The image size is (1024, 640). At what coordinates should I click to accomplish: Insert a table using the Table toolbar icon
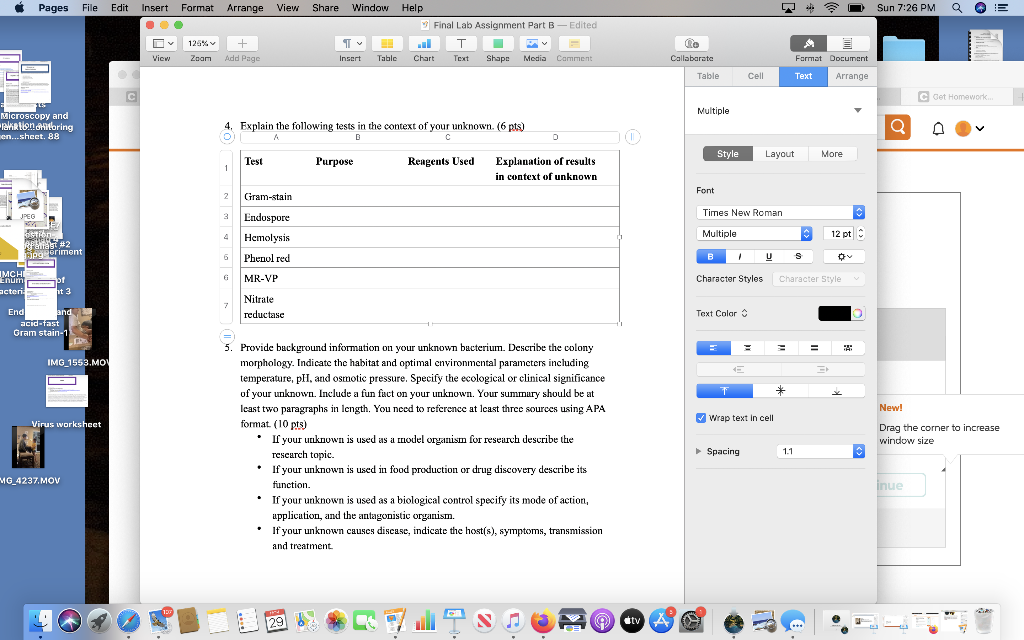[386, 44]
